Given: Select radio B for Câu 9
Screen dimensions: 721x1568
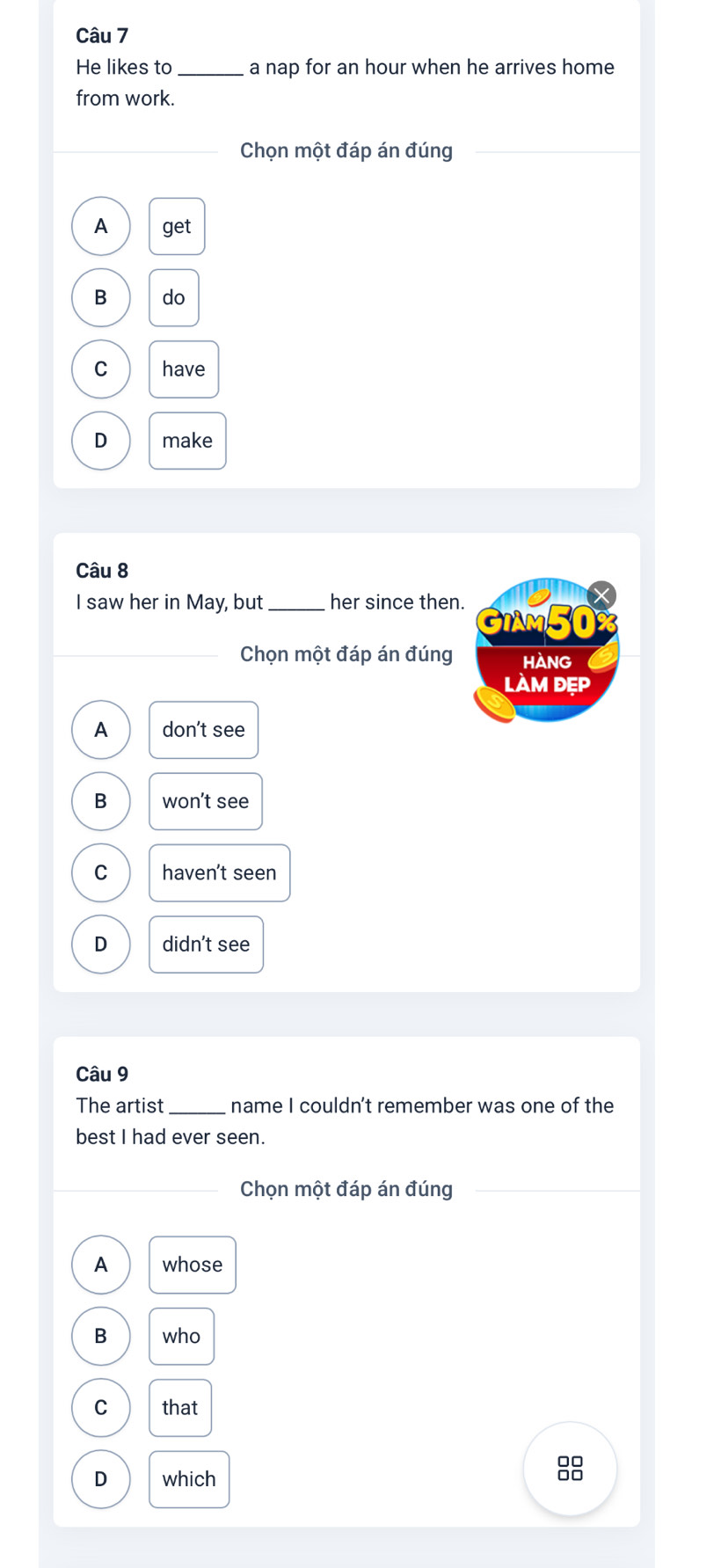Looking at the screenshot, I should point(101,1336).
